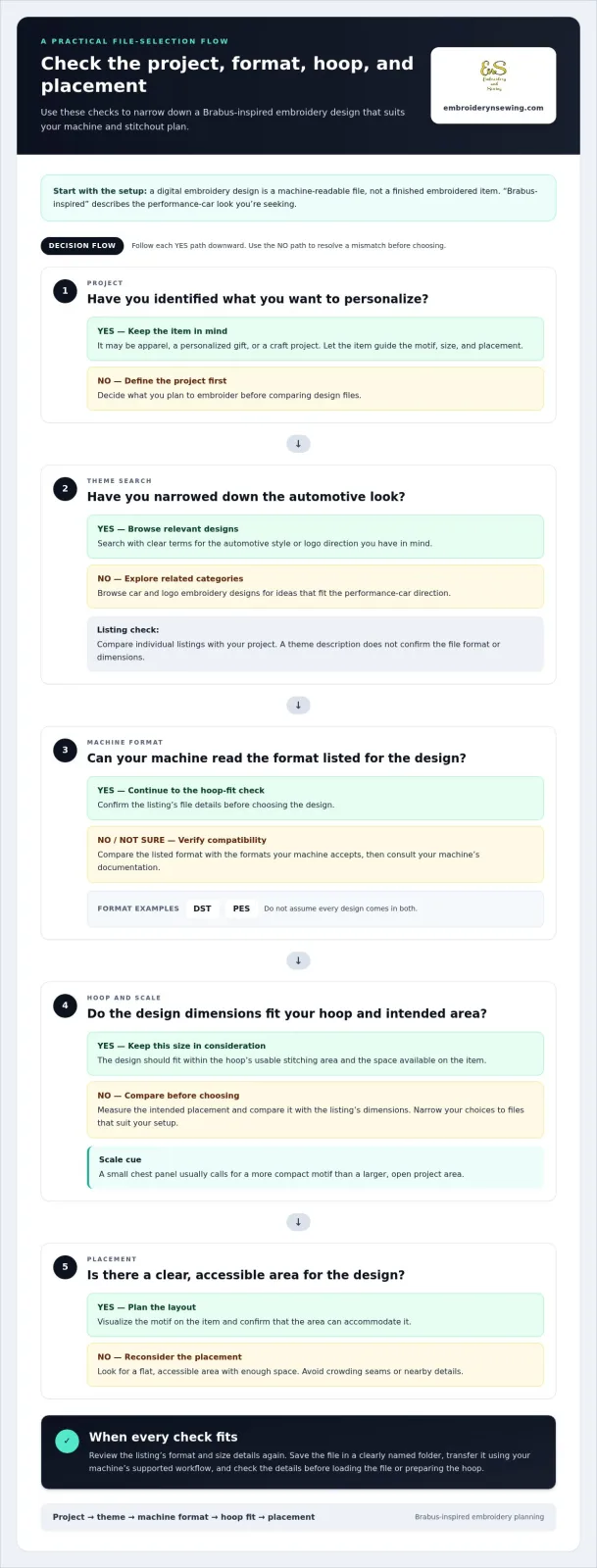Click the step 5 number badge
Image resolution: width=597 pixels, height=1568 pixels.
(x=65, y=1267)
